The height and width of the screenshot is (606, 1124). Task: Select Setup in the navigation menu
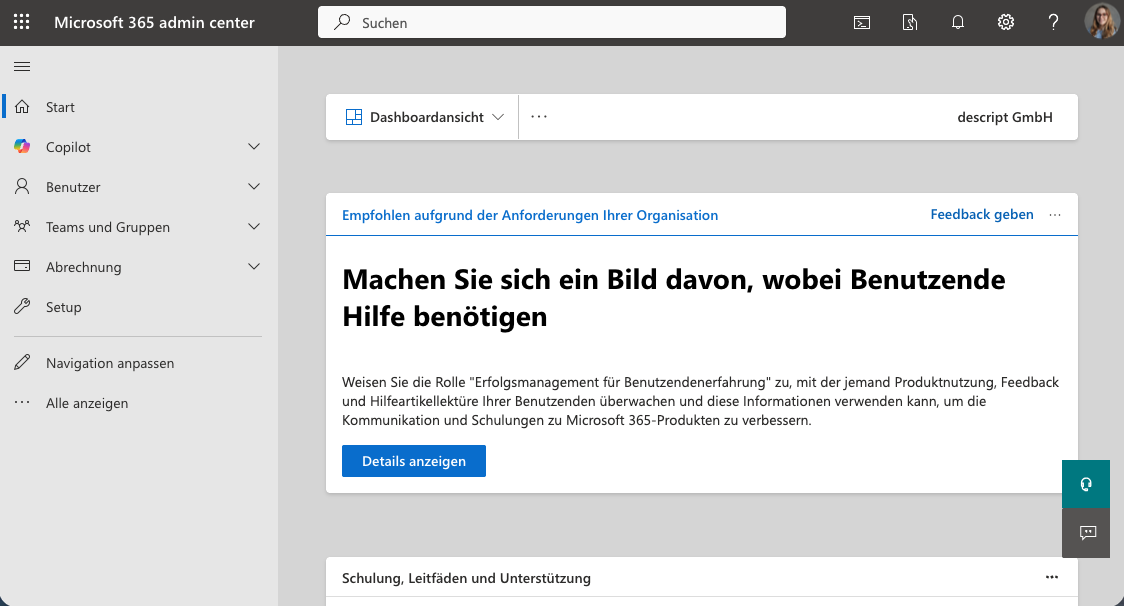pos(62,306)
